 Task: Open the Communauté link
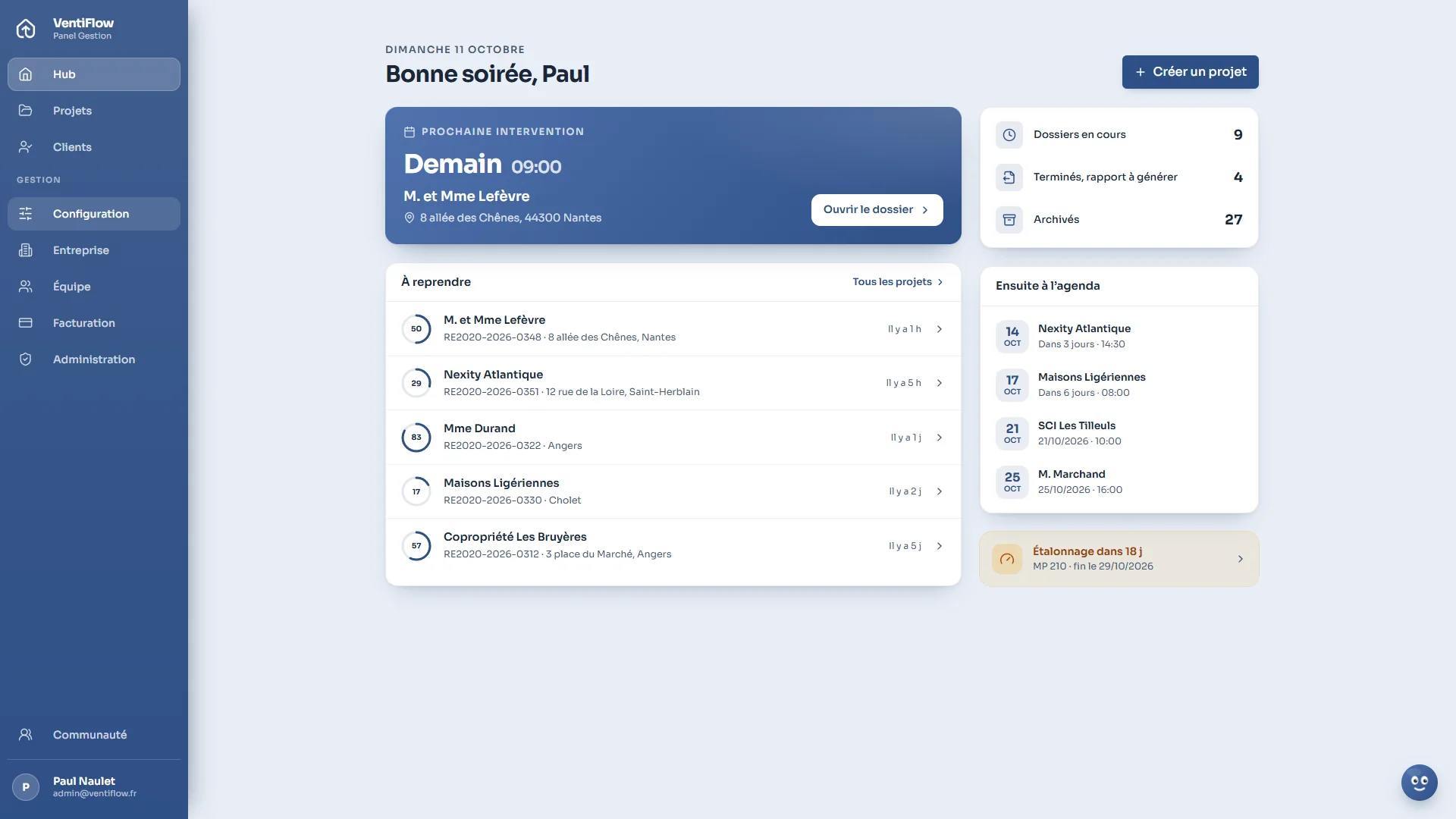pyautogui.click(x=94, y=735)
